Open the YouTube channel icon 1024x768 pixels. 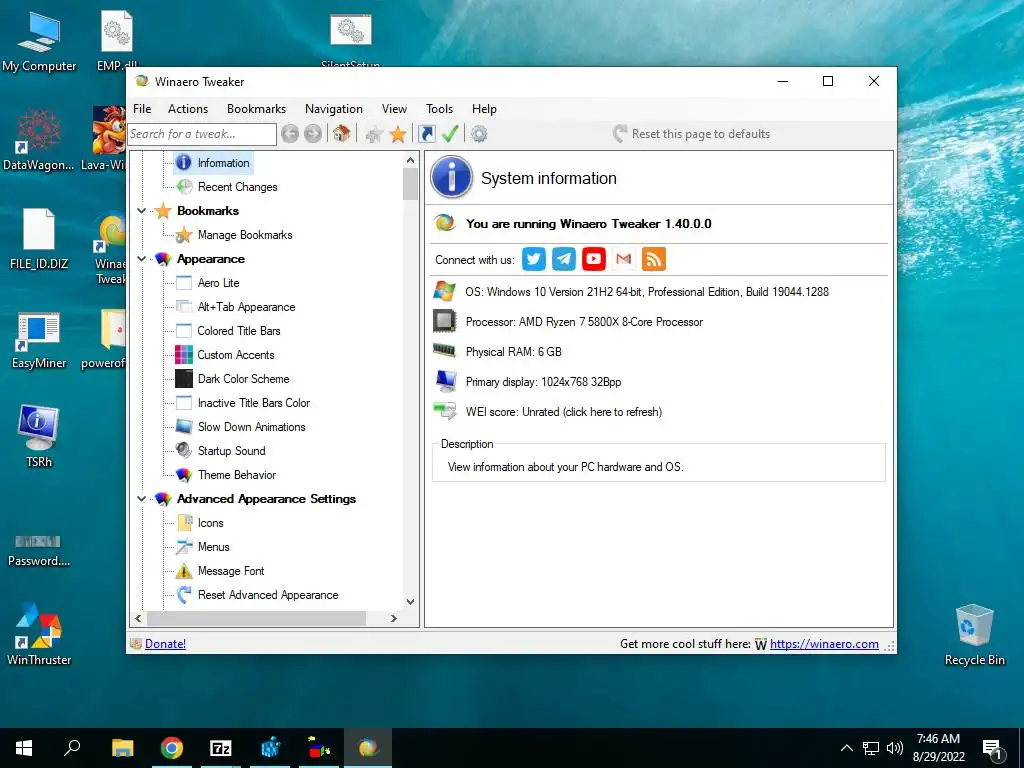point(594,259)
